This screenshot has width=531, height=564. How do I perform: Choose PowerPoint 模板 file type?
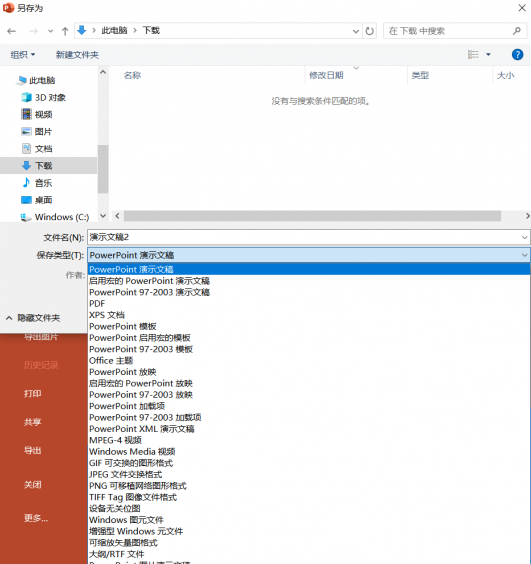tap(309, 326)
